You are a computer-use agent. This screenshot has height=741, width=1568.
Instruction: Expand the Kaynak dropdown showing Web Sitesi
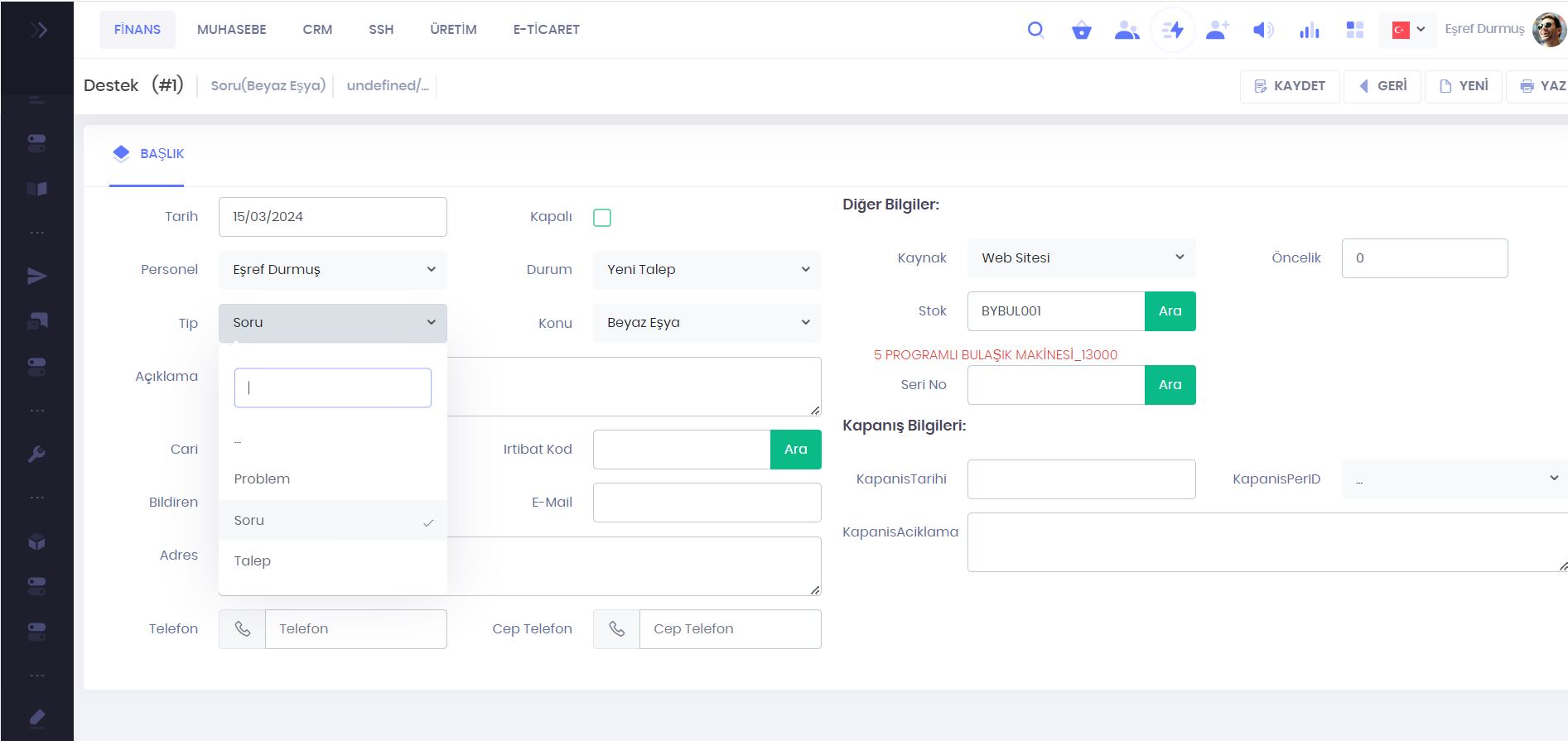click(x=1081, y=258)
